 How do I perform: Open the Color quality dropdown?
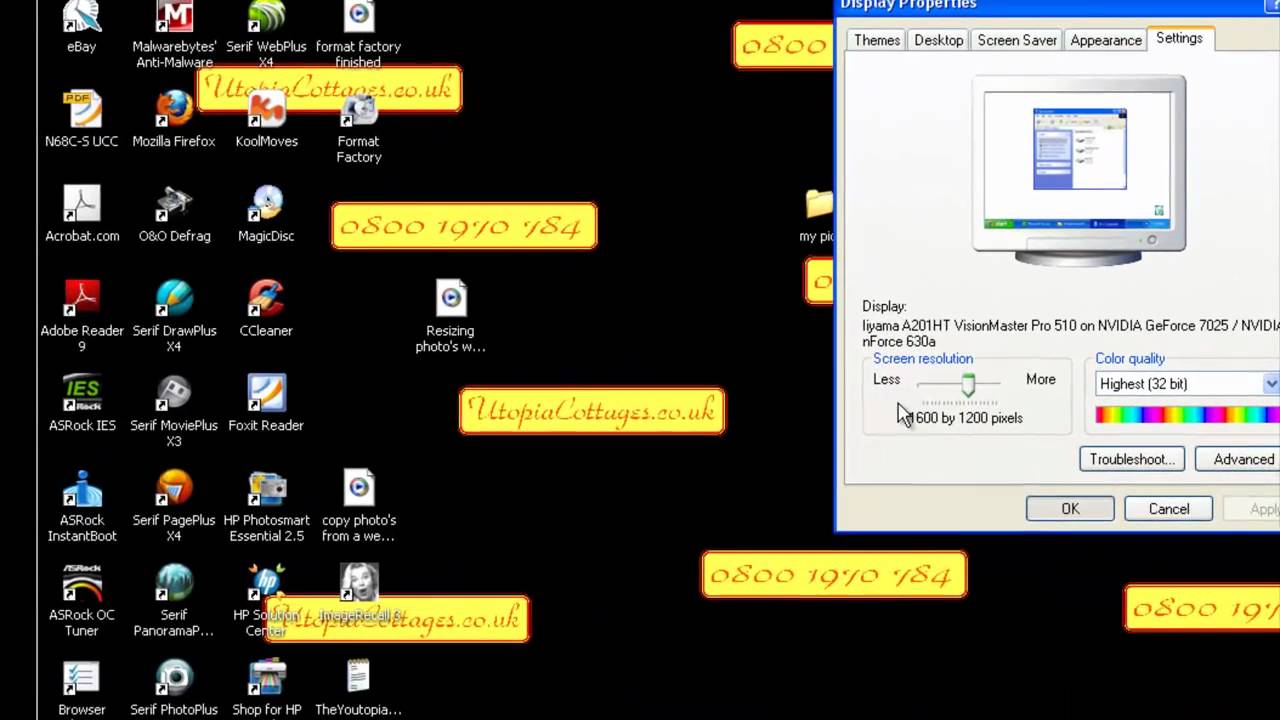tap(1187, 384)
